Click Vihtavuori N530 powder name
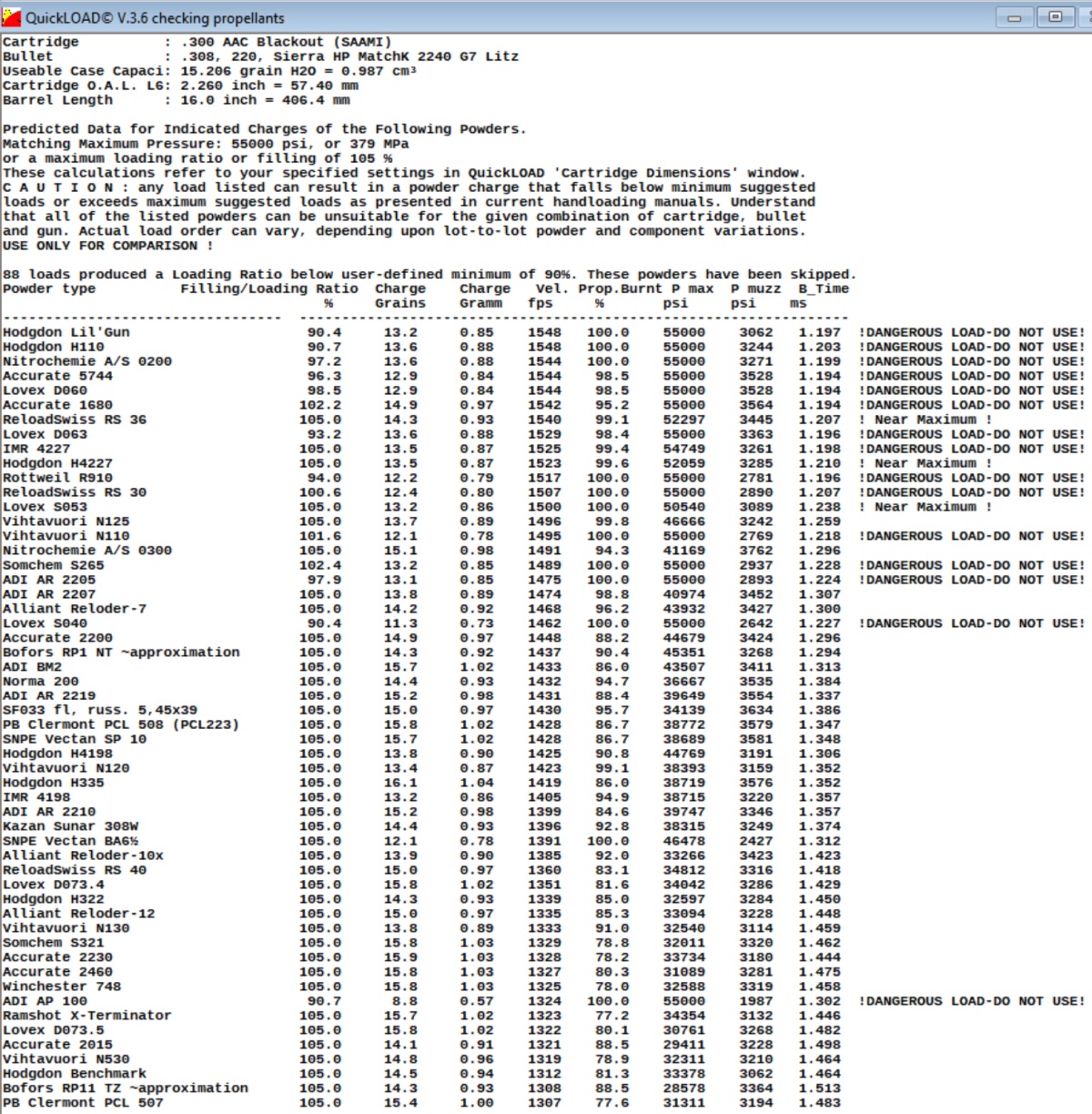 (66, 1059)
